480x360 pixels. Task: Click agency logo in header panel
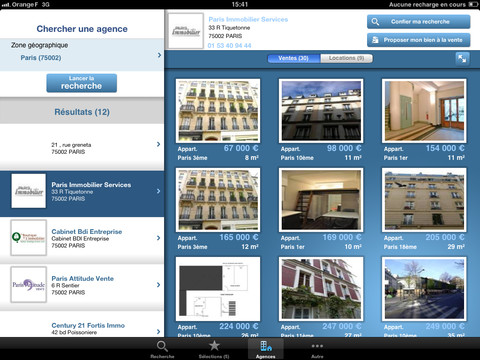pyautogui.click(x=186, y=31)
